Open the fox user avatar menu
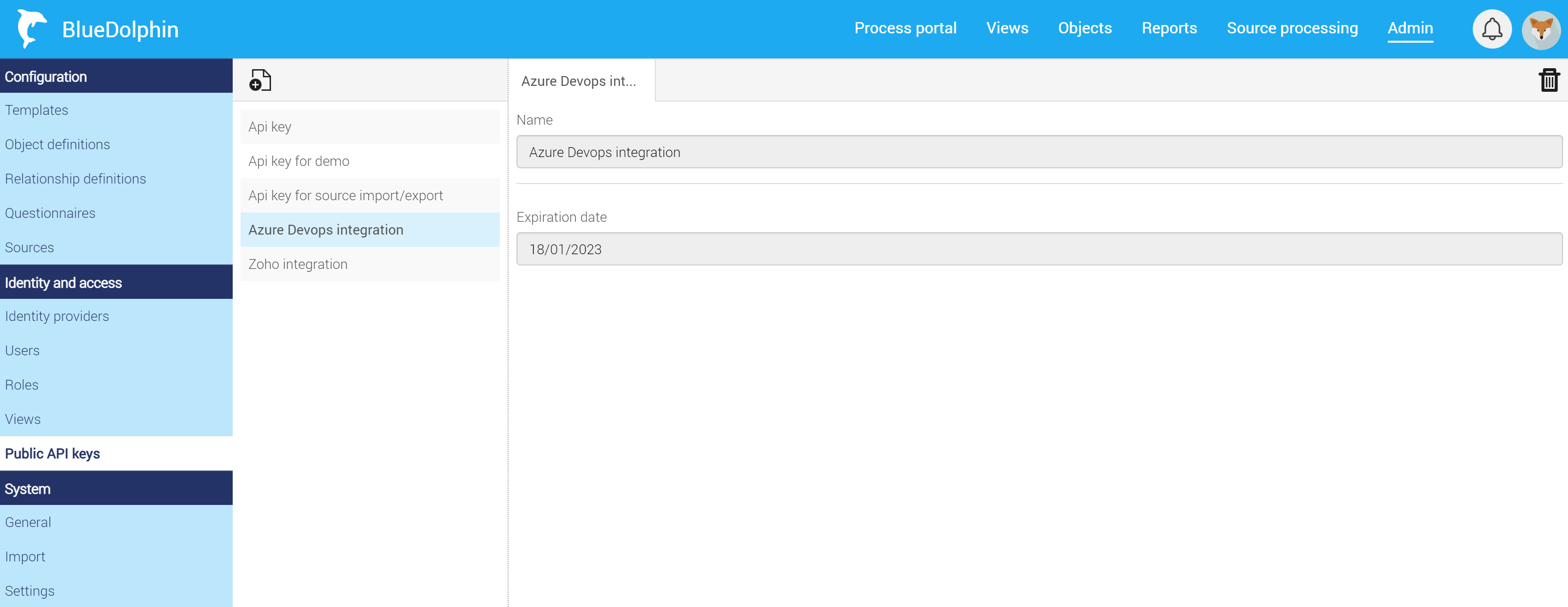This screenshot has width=1568, height=607. coord(1540,28)
